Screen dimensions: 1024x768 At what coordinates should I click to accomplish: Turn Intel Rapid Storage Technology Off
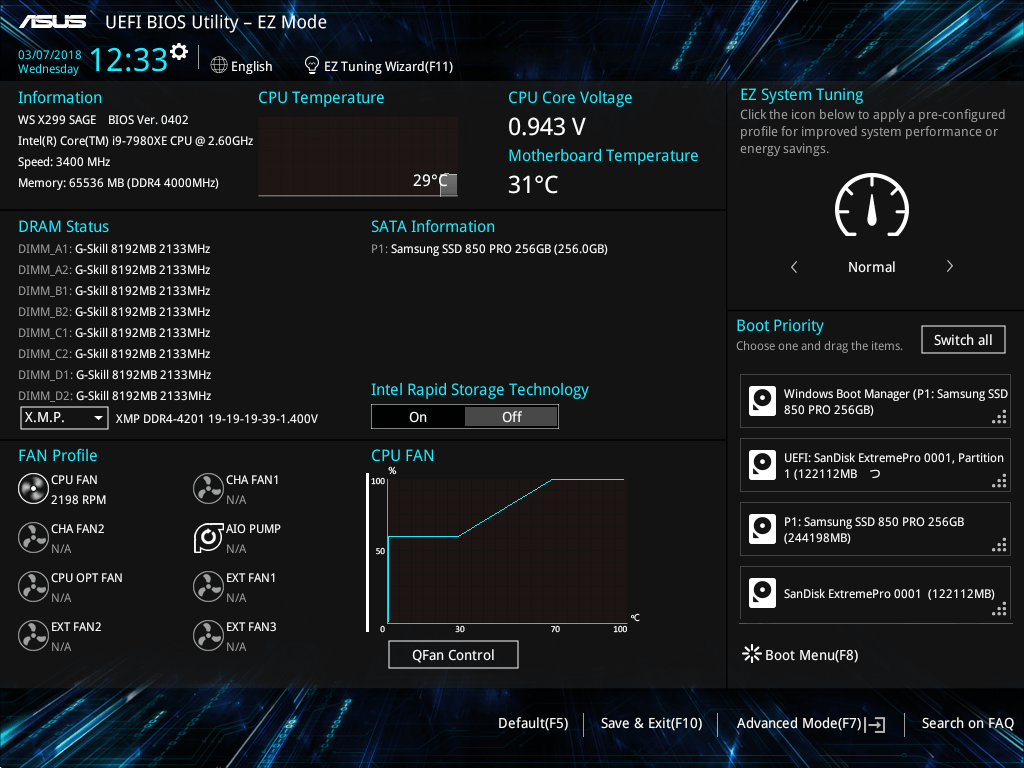tap(511, 417)
